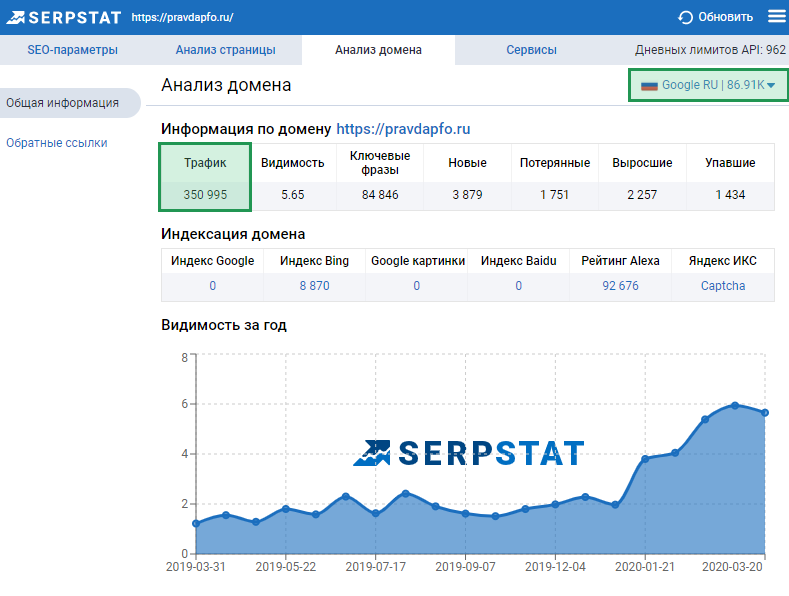
Task: Click the Ключевые фразы value 84 846
Action: [x=380, y=195]
